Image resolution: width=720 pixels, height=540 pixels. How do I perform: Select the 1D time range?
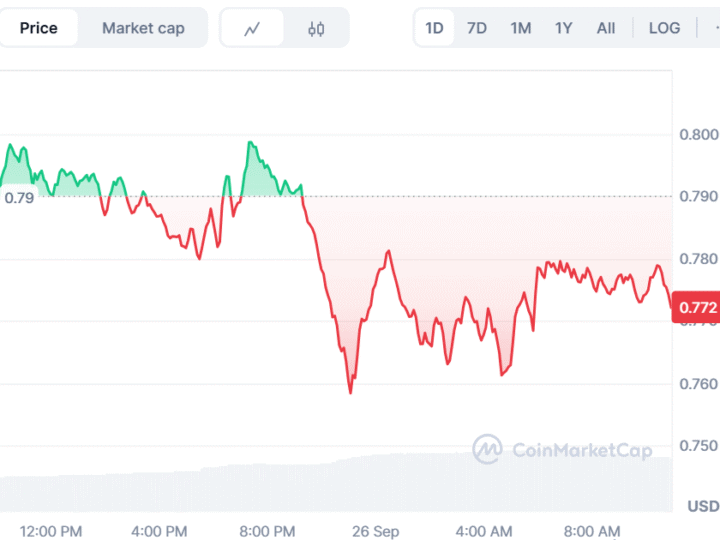(434, 28)
